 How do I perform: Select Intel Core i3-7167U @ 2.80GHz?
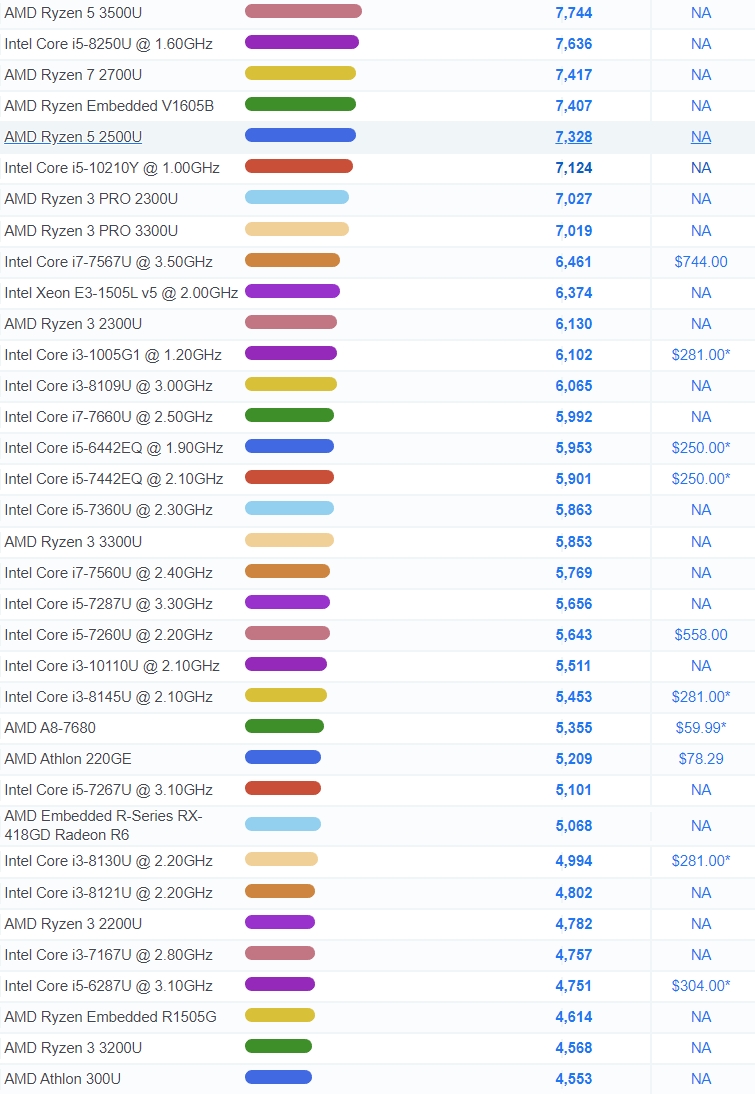tap(108, 955)
